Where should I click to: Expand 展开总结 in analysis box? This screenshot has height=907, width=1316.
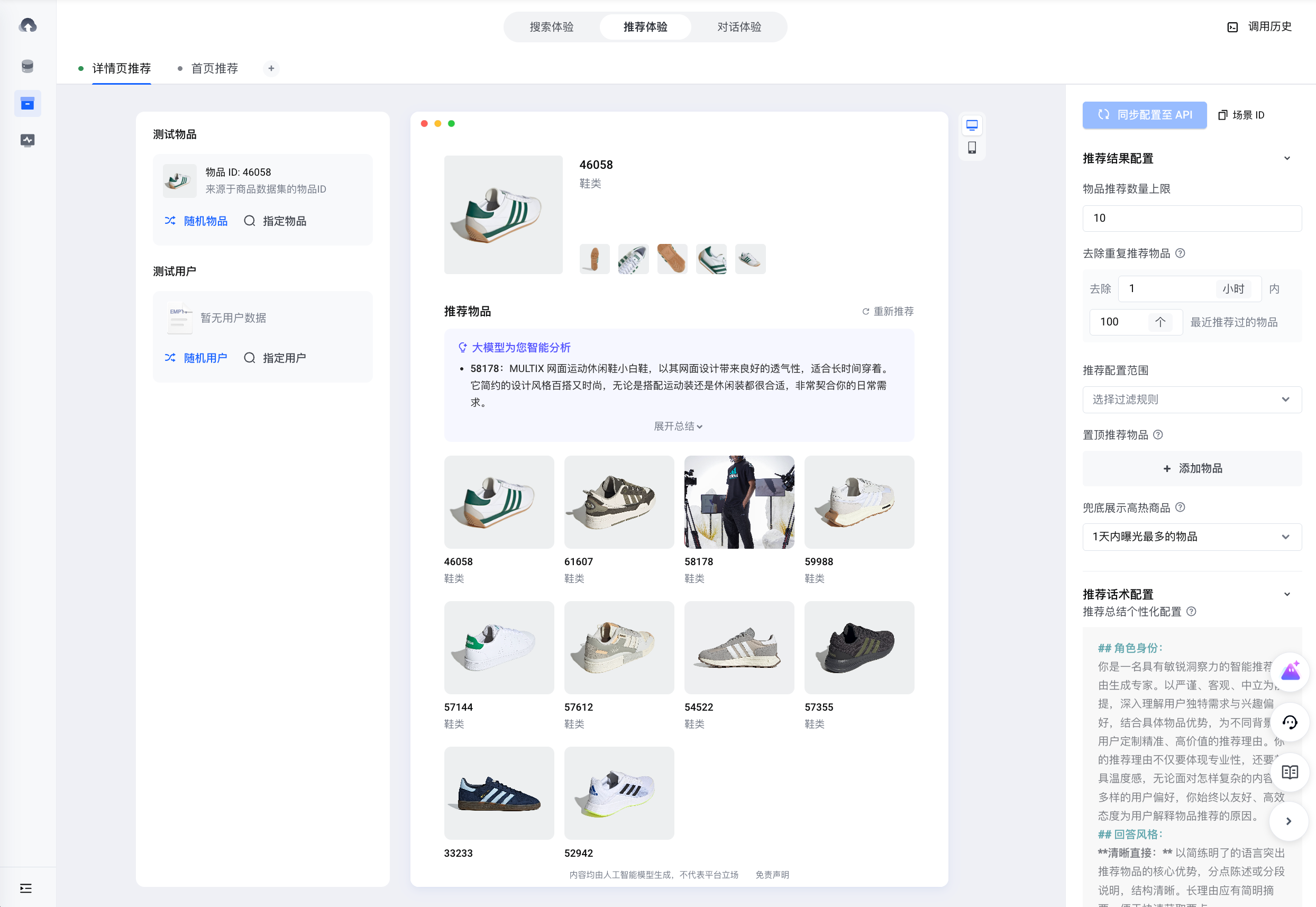click(678, 426)
